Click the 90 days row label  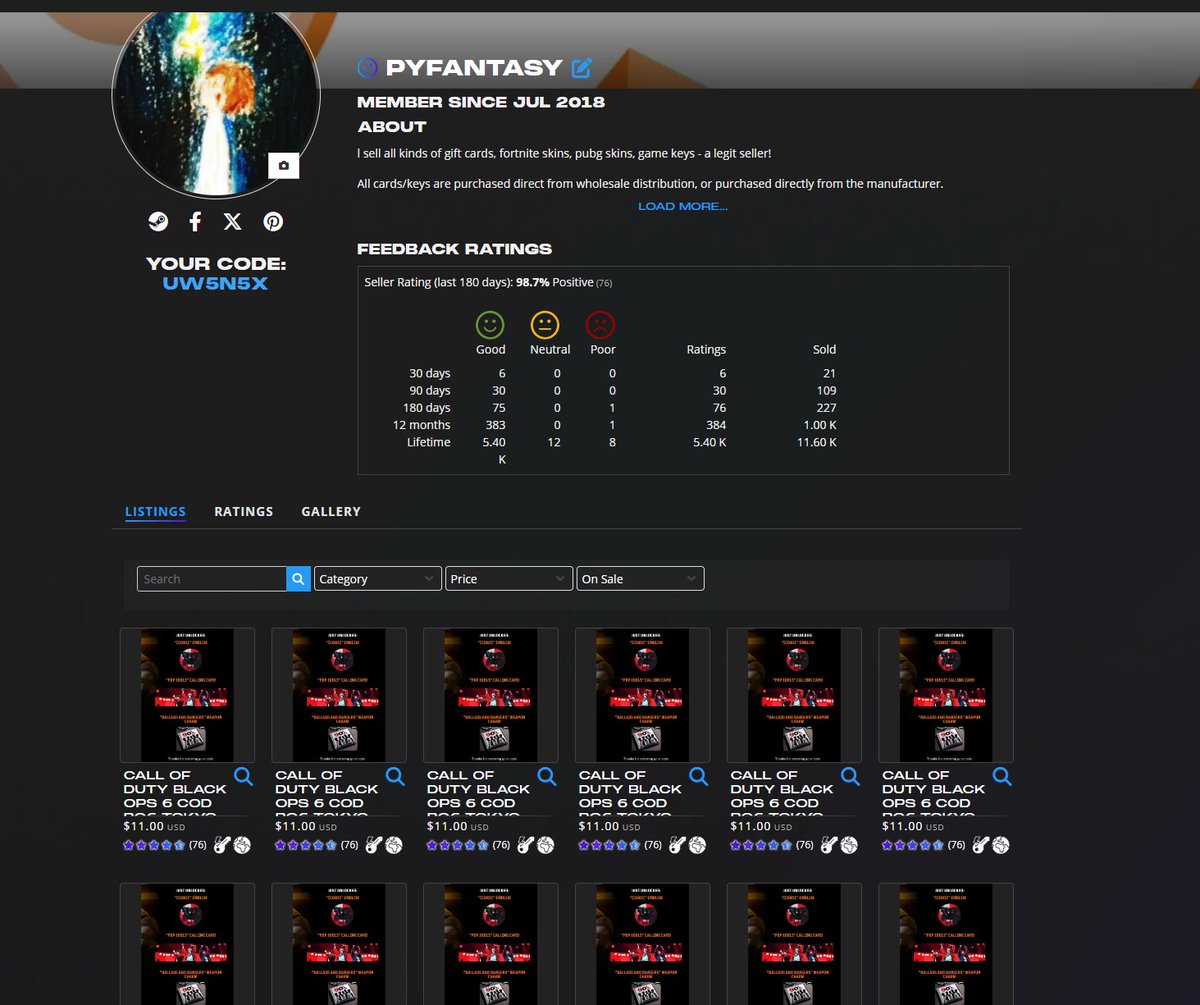(x=430, y=390)
